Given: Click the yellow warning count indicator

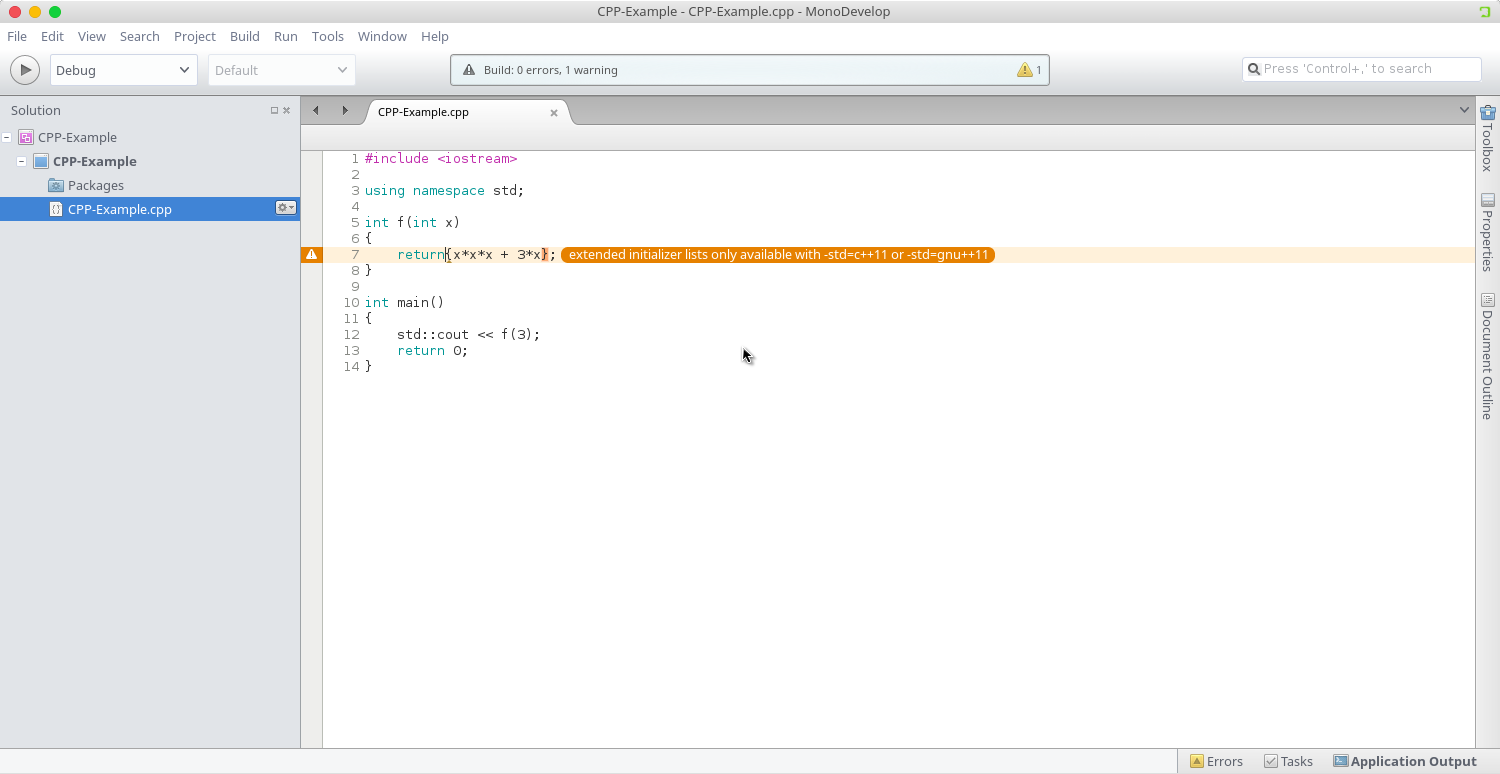Looking at the screenshot, I should (1029, 70).
